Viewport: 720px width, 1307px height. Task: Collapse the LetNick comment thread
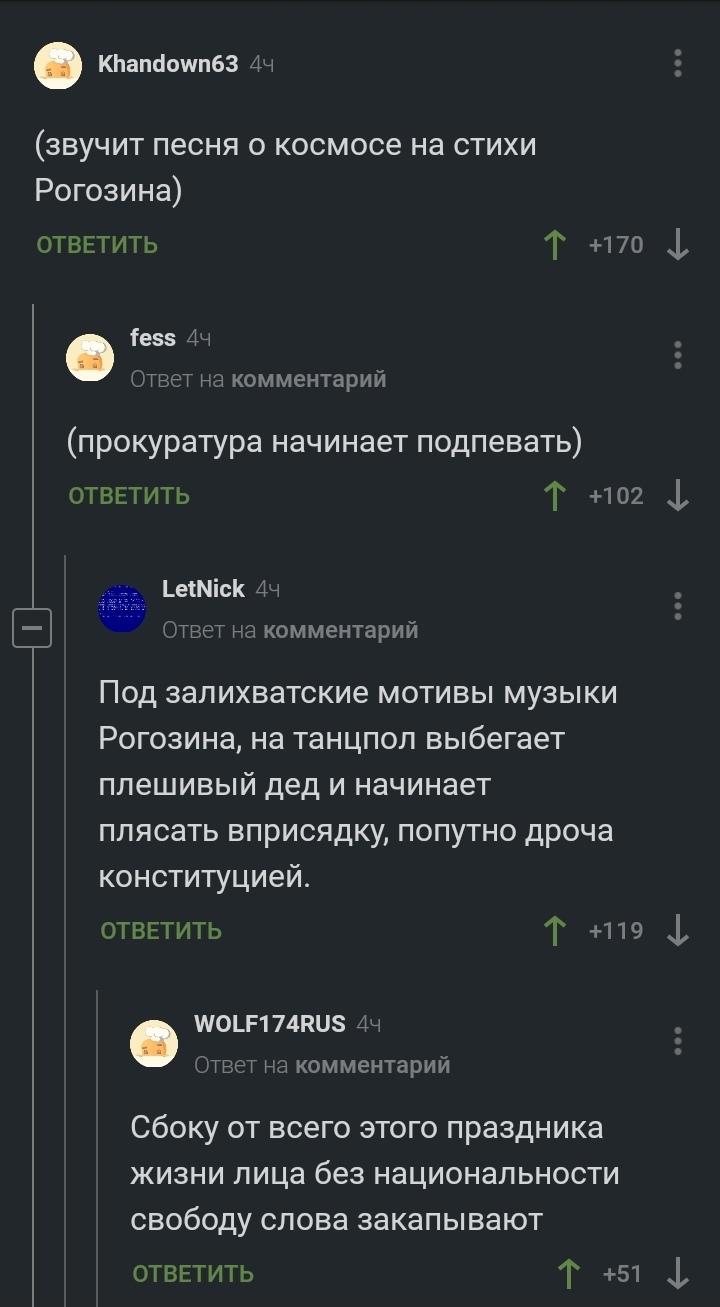coord(32,629)
